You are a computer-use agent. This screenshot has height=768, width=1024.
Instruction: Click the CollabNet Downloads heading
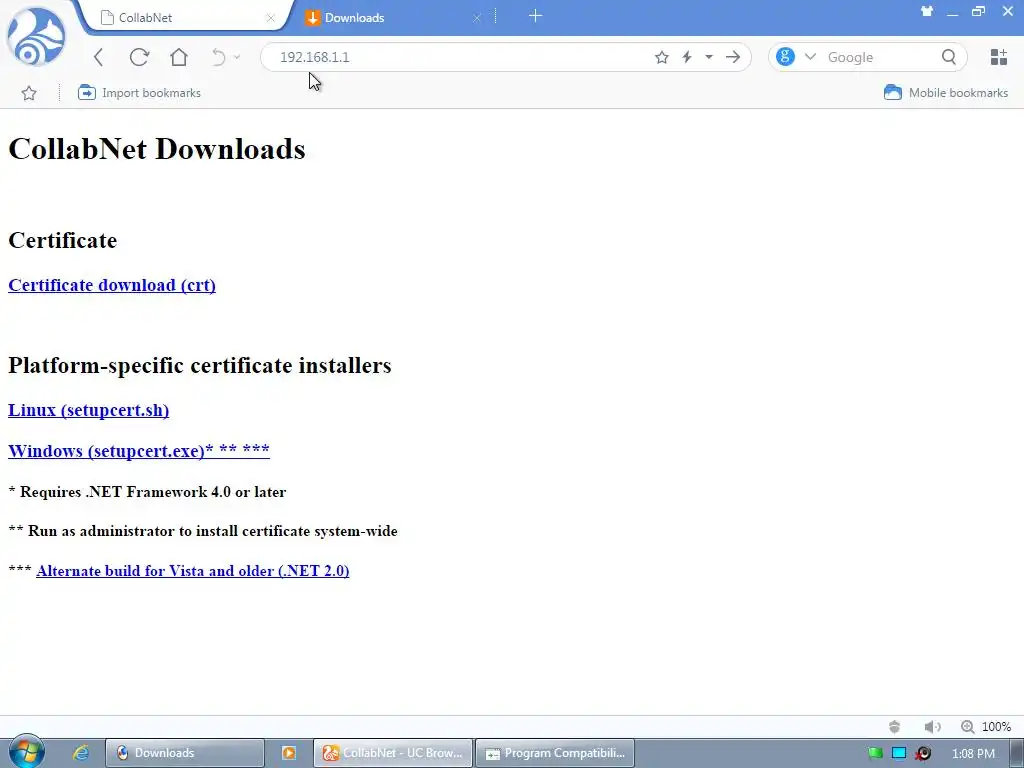coord(157,149)
